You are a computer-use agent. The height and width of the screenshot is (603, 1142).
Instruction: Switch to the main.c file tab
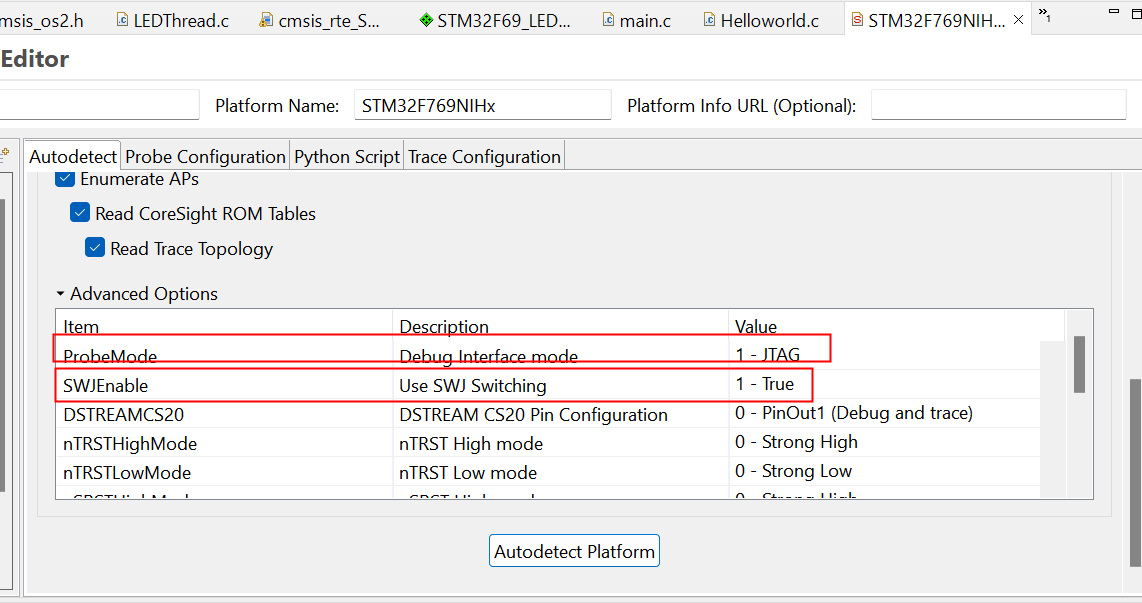click(645, 20)
